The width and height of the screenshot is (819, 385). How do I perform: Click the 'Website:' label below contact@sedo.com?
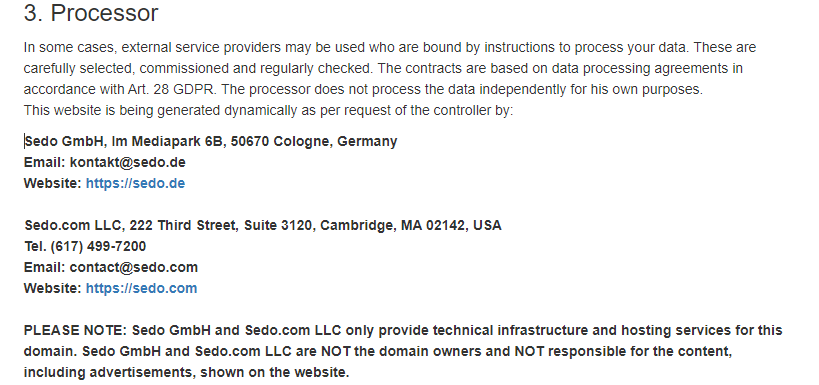pos(53,288)
